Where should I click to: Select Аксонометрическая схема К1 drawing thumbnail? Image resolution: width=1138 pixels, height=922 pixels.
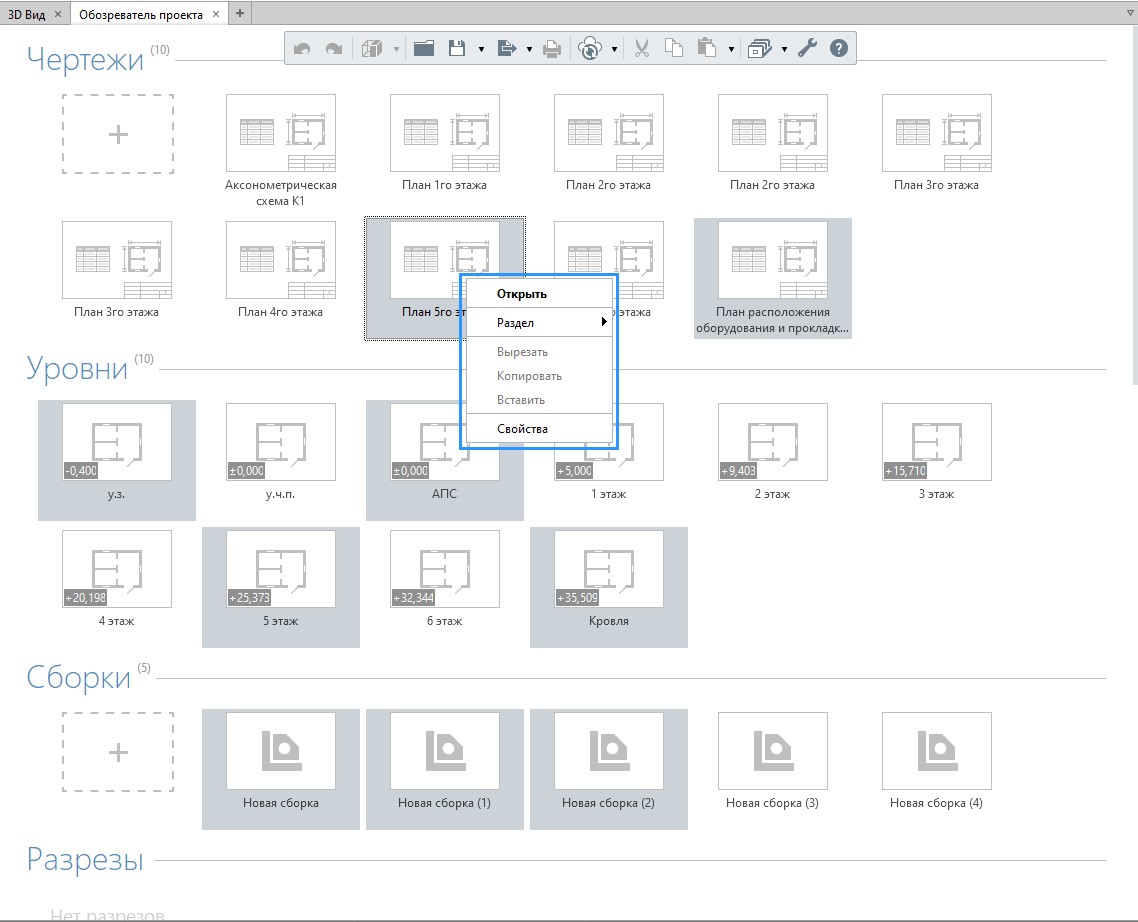[x=281, y=135]
